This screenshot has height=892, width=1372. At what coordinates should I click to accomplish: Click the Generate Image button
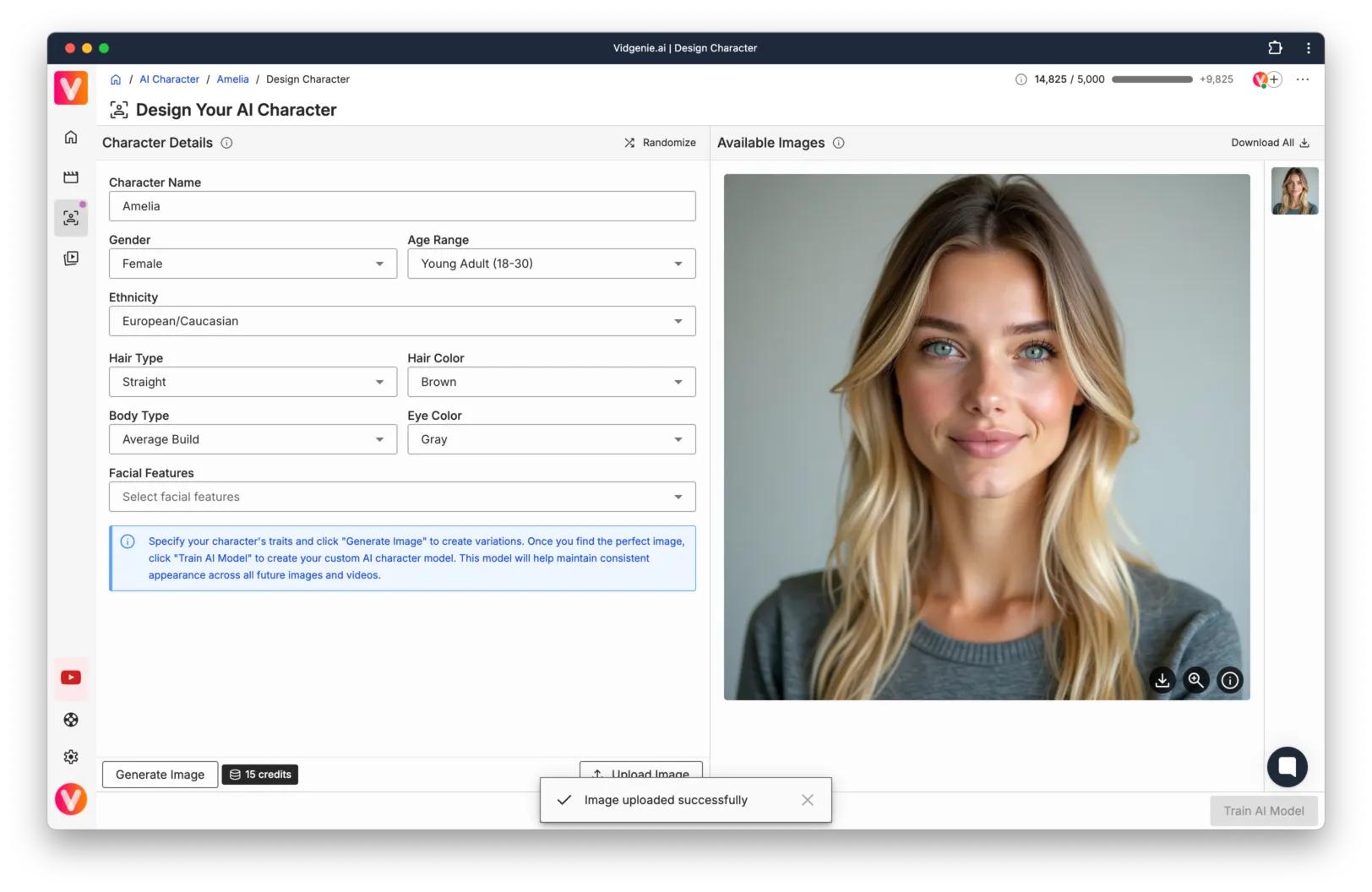160,775
